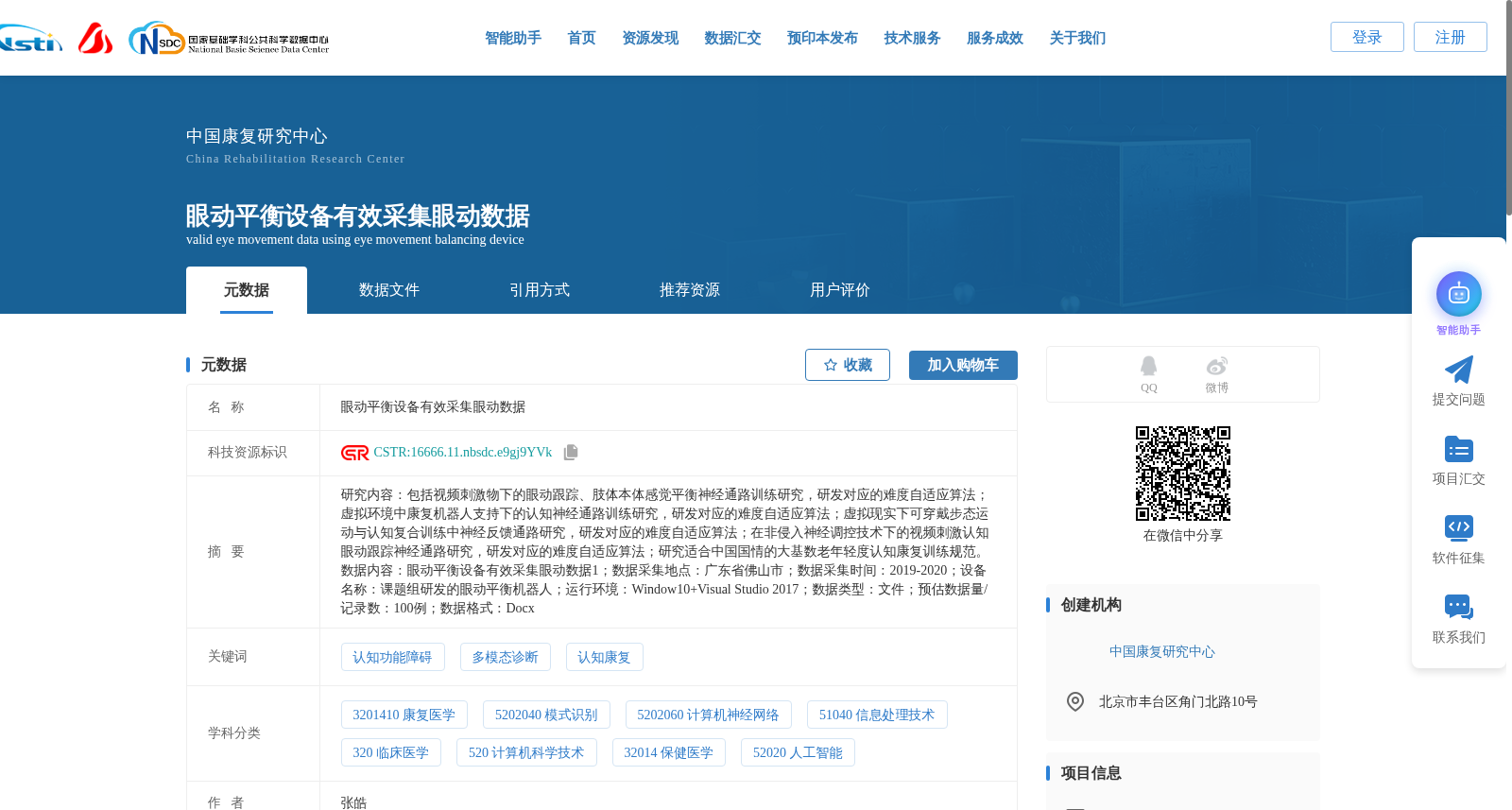The image size is (1512, 810).
Task: Click the header title 中国康复研究中心
Action: pos(257,136)
